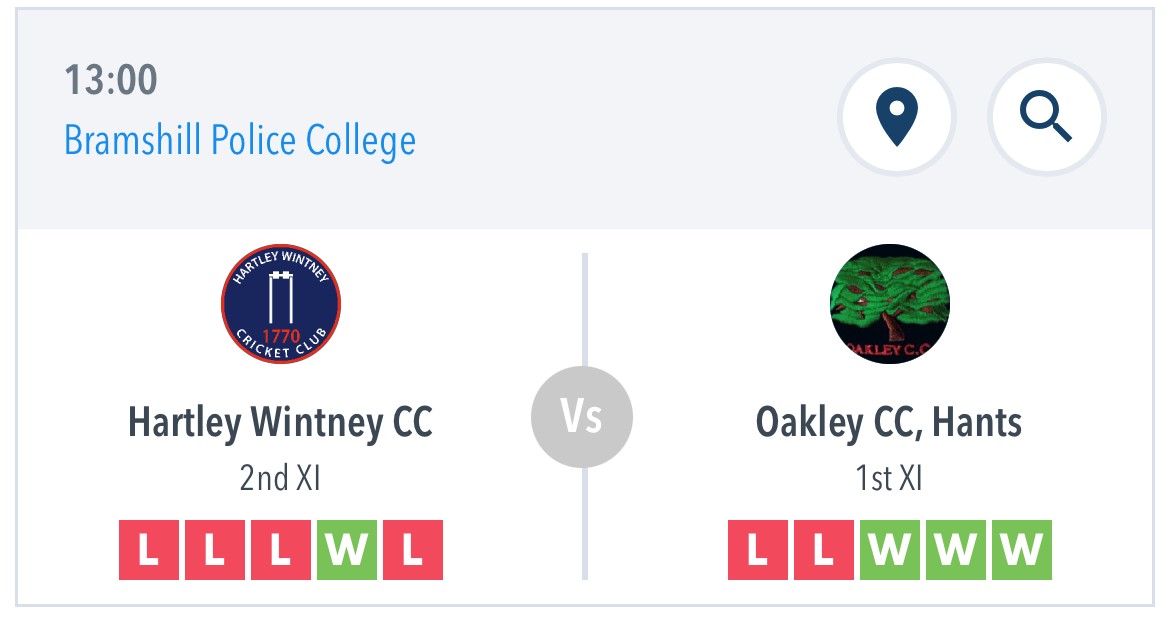Select the Oakley CC tree logo
The height and width of the screenshot is (622, 1170).
tap(889, 304)
